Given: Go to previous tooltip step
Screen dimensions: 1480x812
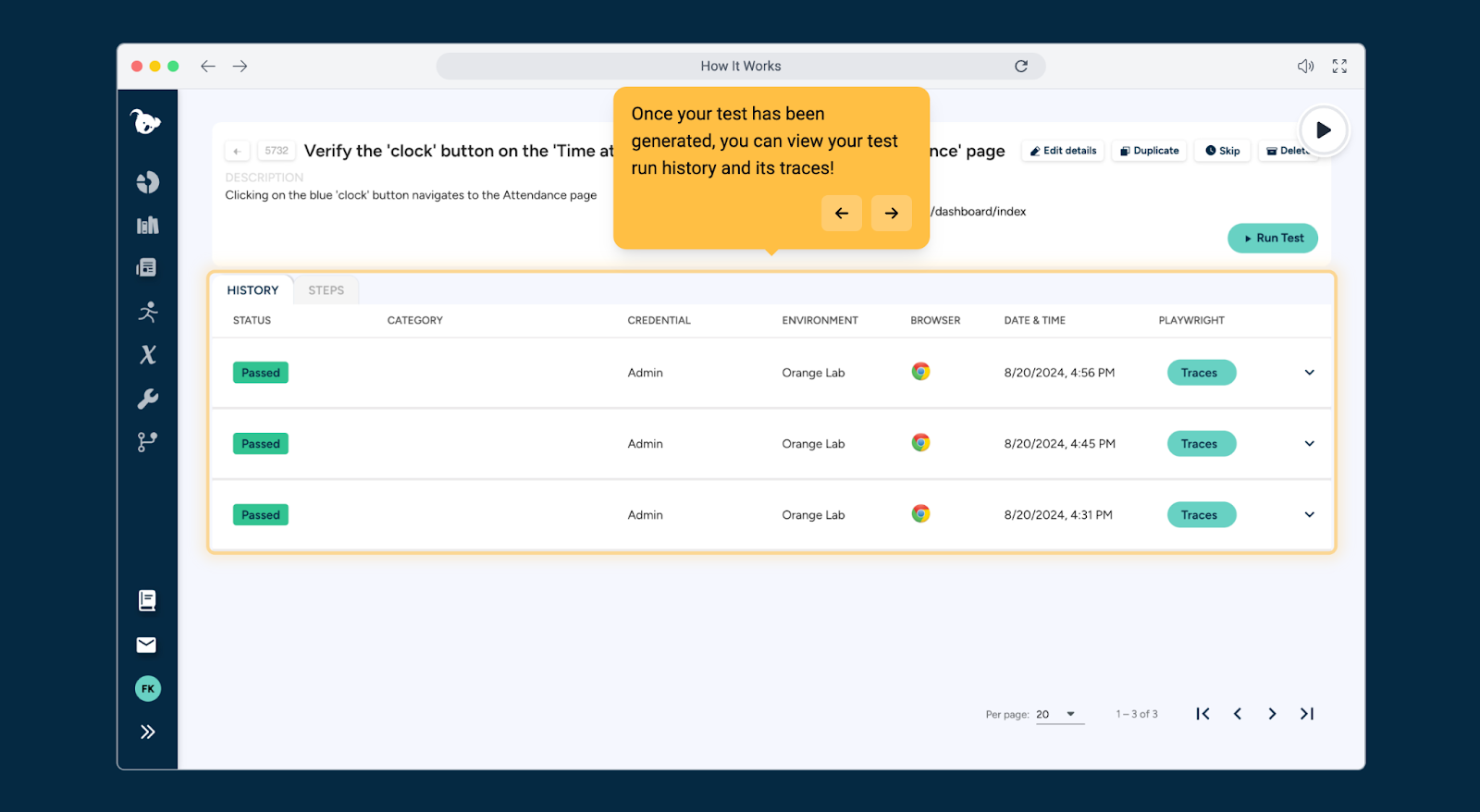Looking at the screenshot, I should coord(842,213).
